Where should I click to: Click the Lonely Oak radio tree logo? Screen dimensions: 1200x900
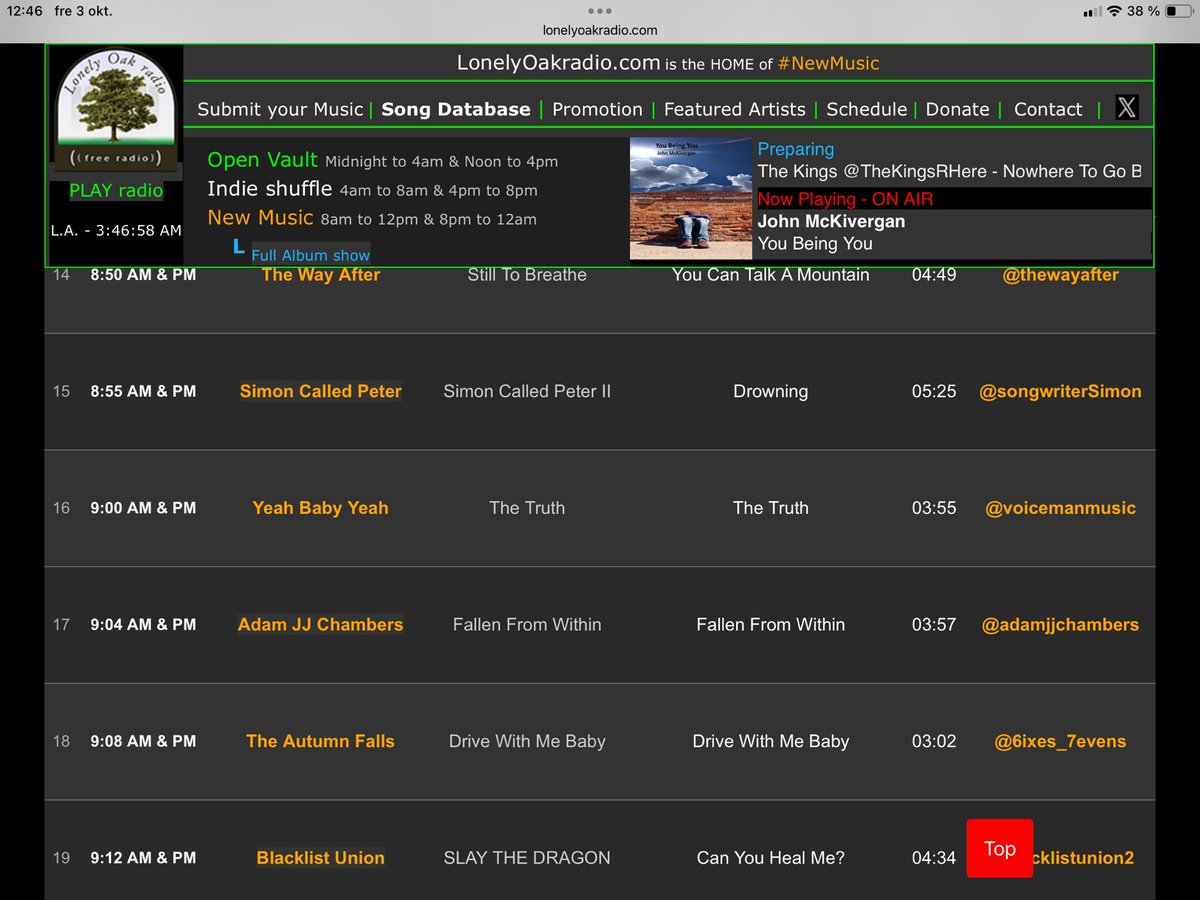(117, 110)
